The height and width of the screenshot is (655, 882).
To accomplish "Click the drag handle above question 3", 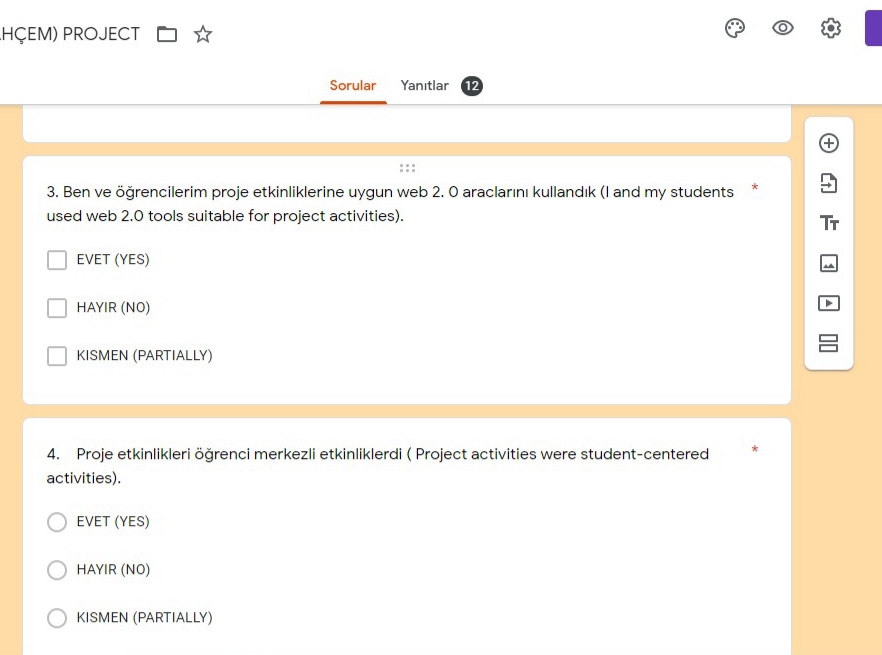I will (407, 168).
